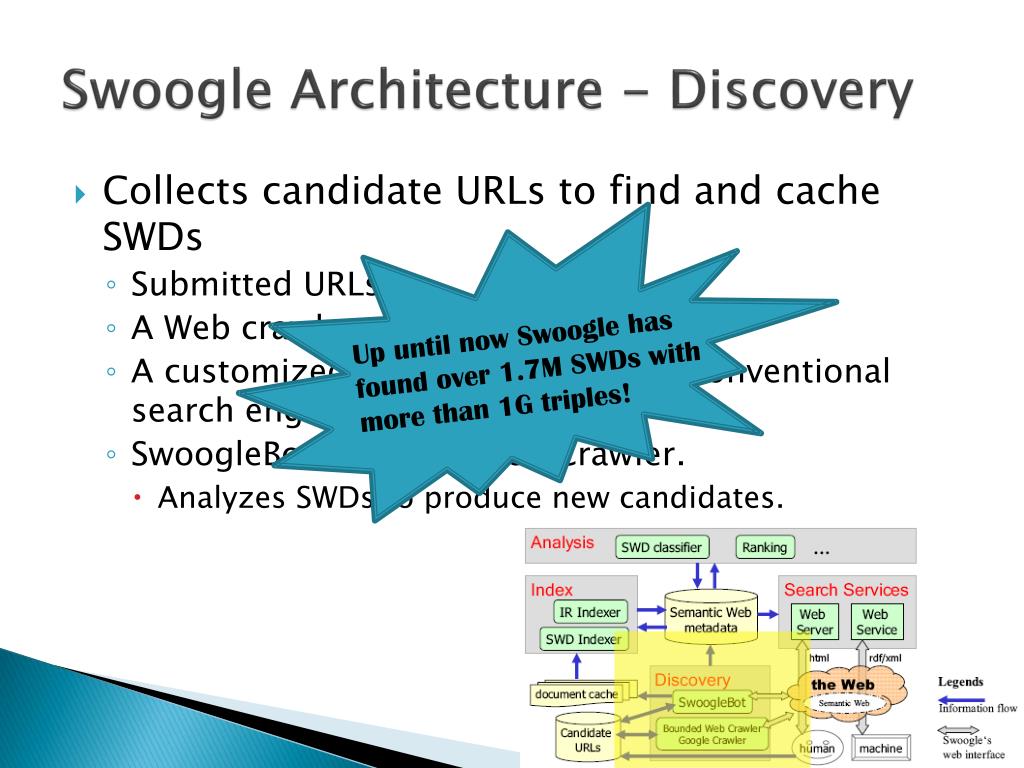The height and width of the screenshot is (768, 1024).
Task: Click the bullet 'Collects candidate URLs to find and cache'
Action: pos(491,191)
